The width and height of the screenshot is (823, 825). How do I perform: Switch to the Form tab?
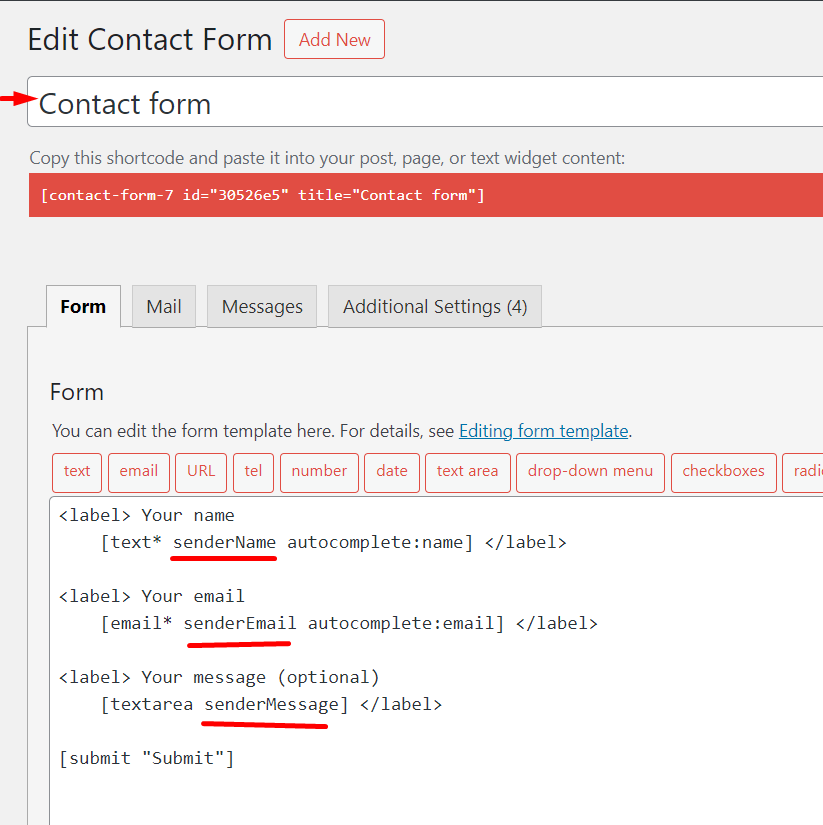pyautogui.click(x=83, y=307)
